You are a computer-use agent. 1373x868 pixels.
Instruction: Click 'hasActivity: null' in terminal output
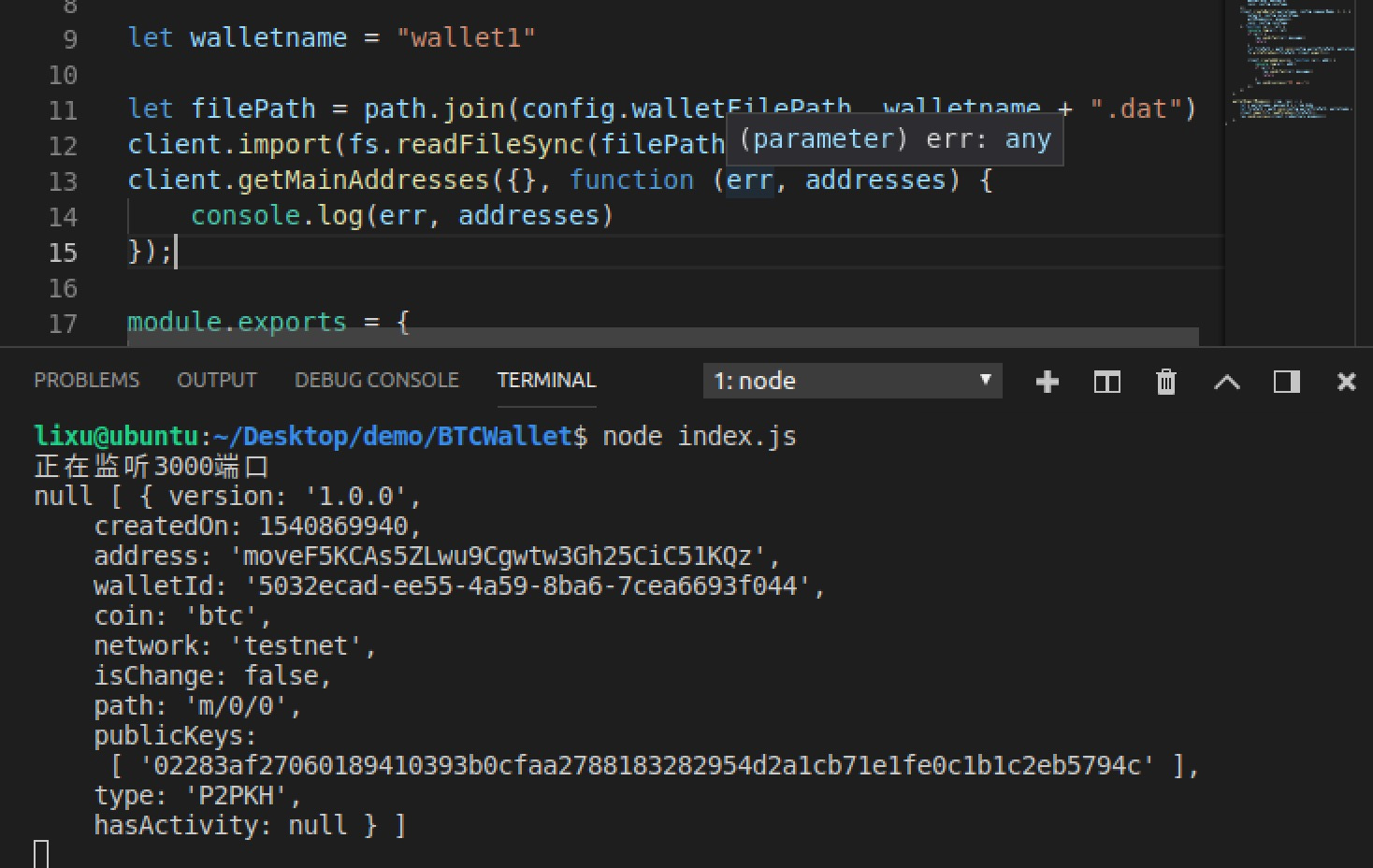(x=221, y=825)
